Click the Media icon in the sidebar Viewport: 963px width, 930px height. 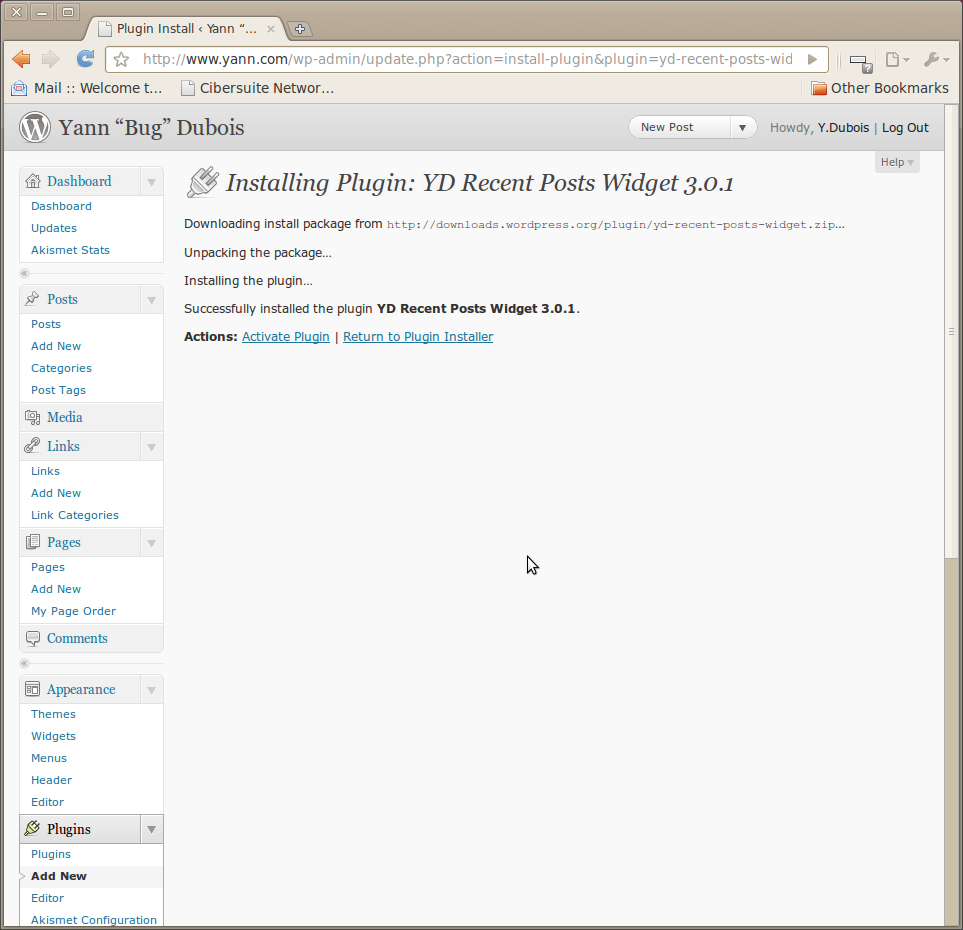[33, 417]
